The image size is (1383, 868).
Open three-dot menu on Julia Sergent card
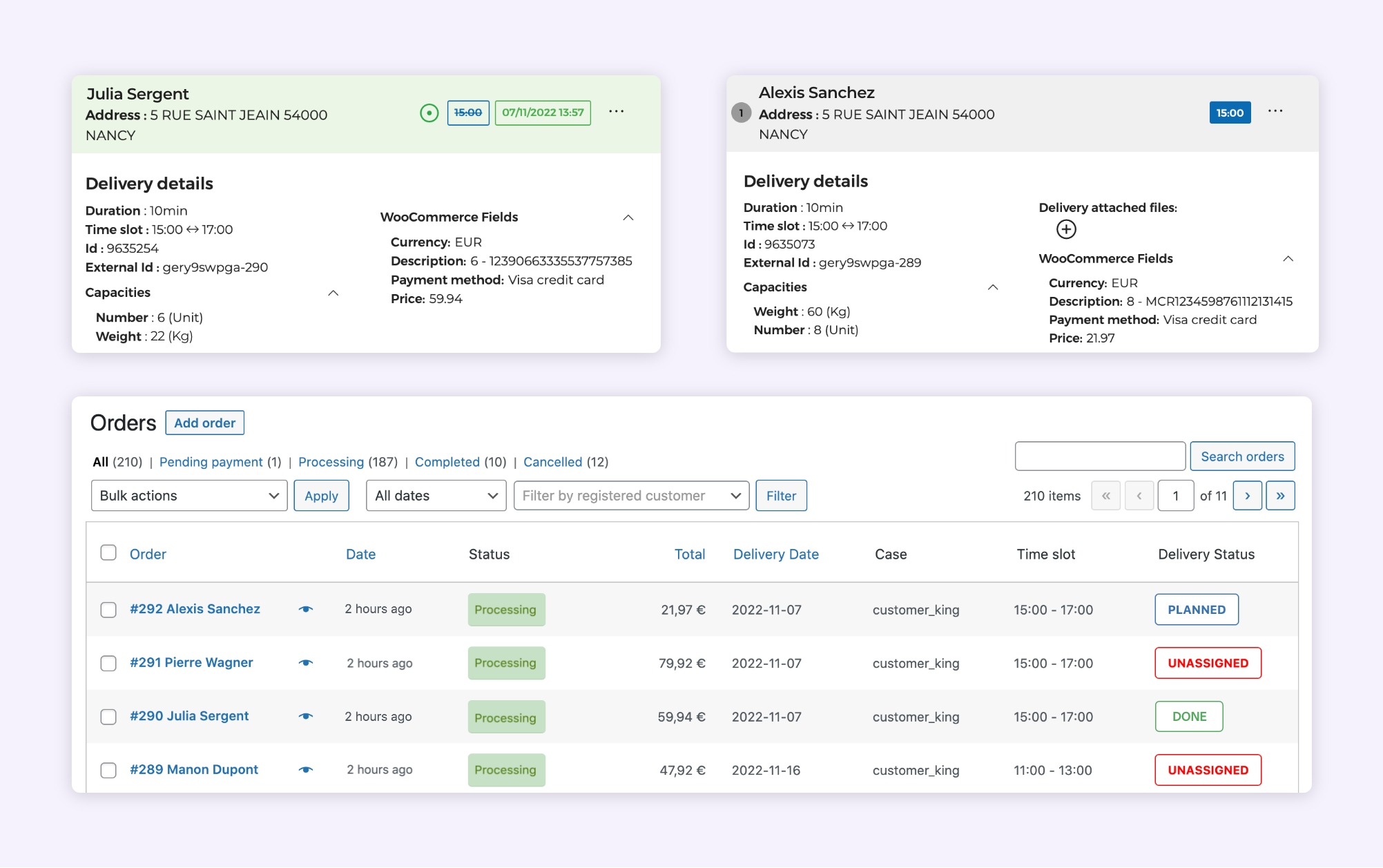pyautogui.click(x=616, y=112)
